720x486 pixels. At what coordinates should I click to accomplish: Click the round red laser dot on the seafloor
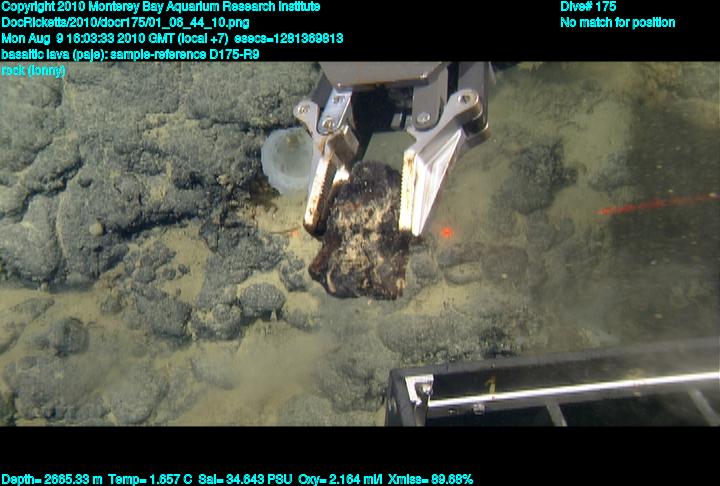[445, 232]
